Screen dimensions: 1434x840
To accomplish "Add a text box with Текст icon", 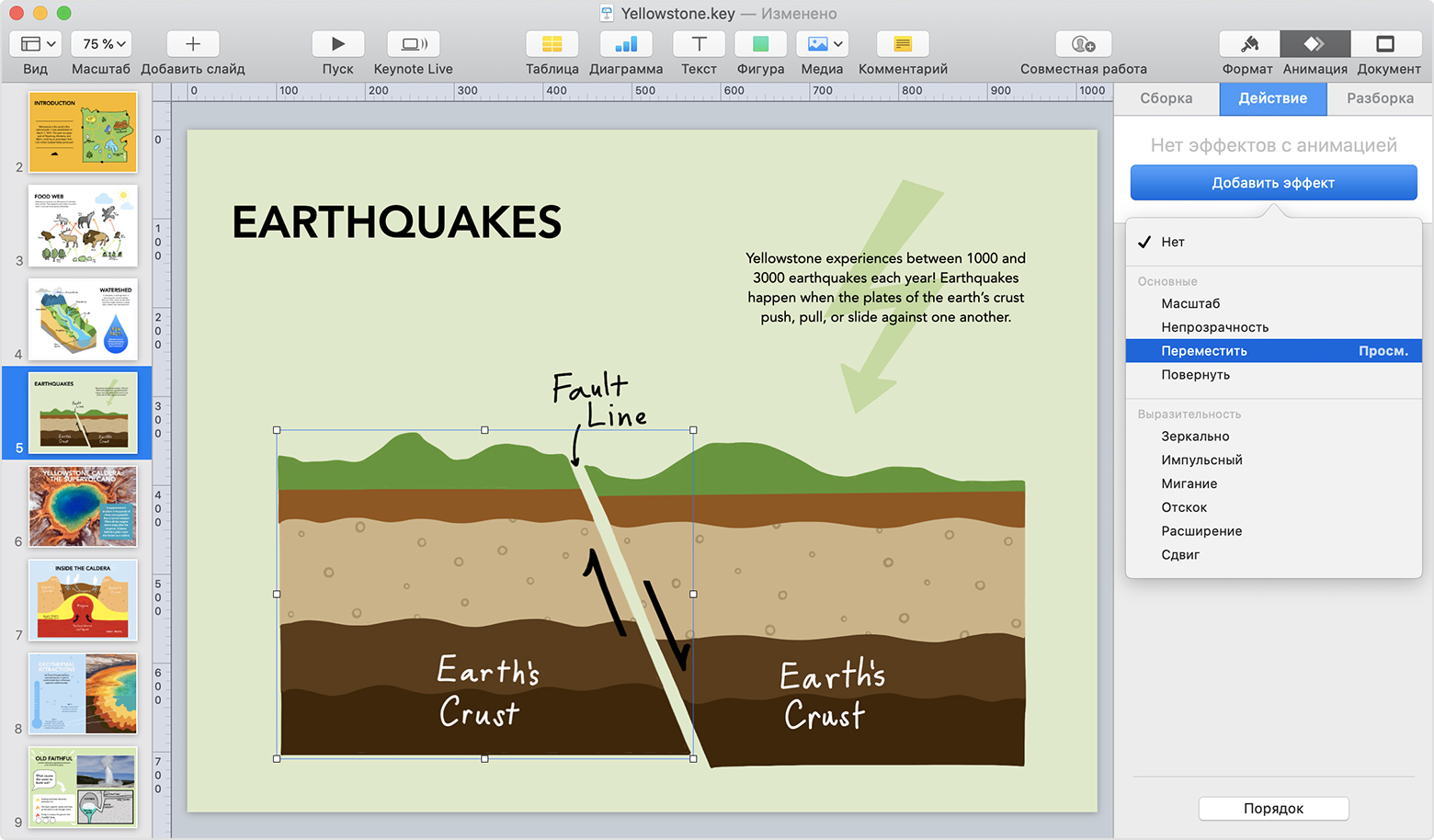I will click(699, 44).
